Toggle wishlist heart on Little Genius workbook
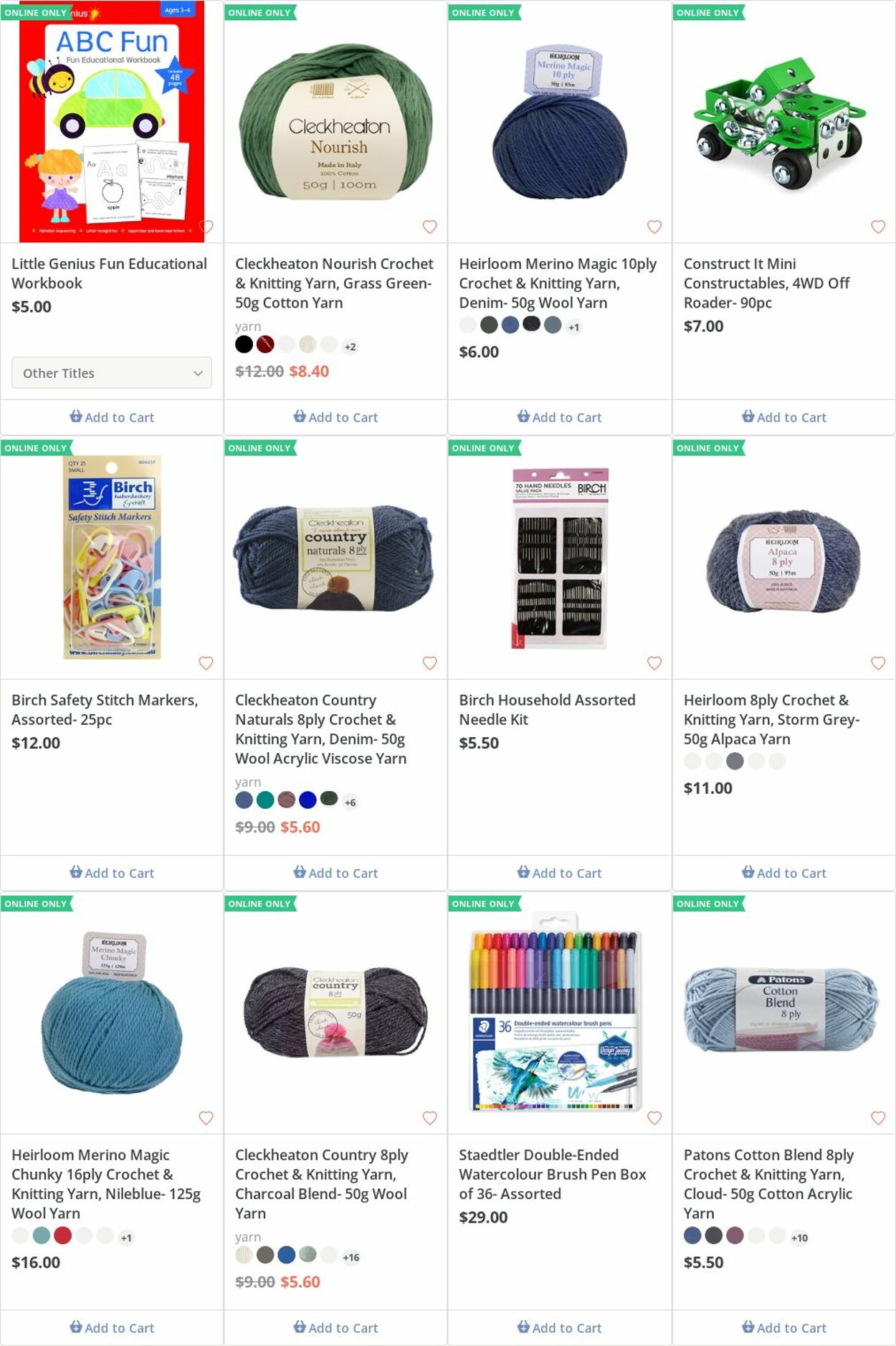Viewport: 896px width, 1346px height. (206, 227)
